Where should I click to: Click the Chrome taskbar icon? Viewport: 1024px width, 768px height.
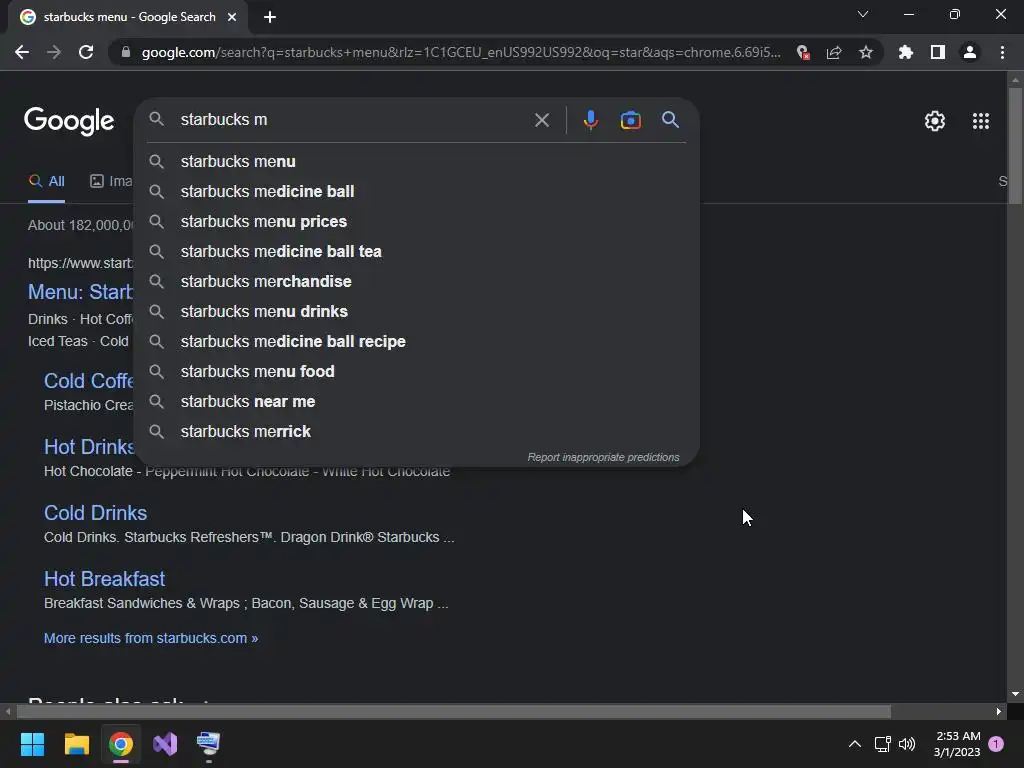click(x=121, y=744)
